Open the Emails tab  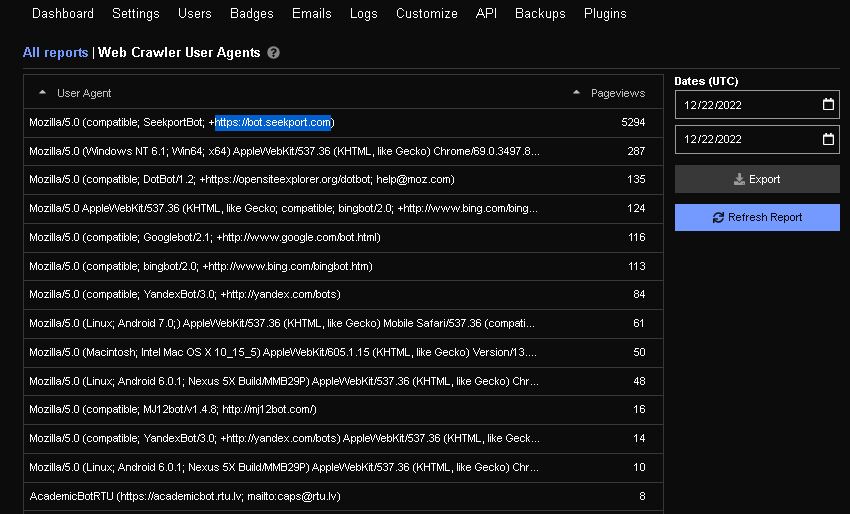[312, 14]
